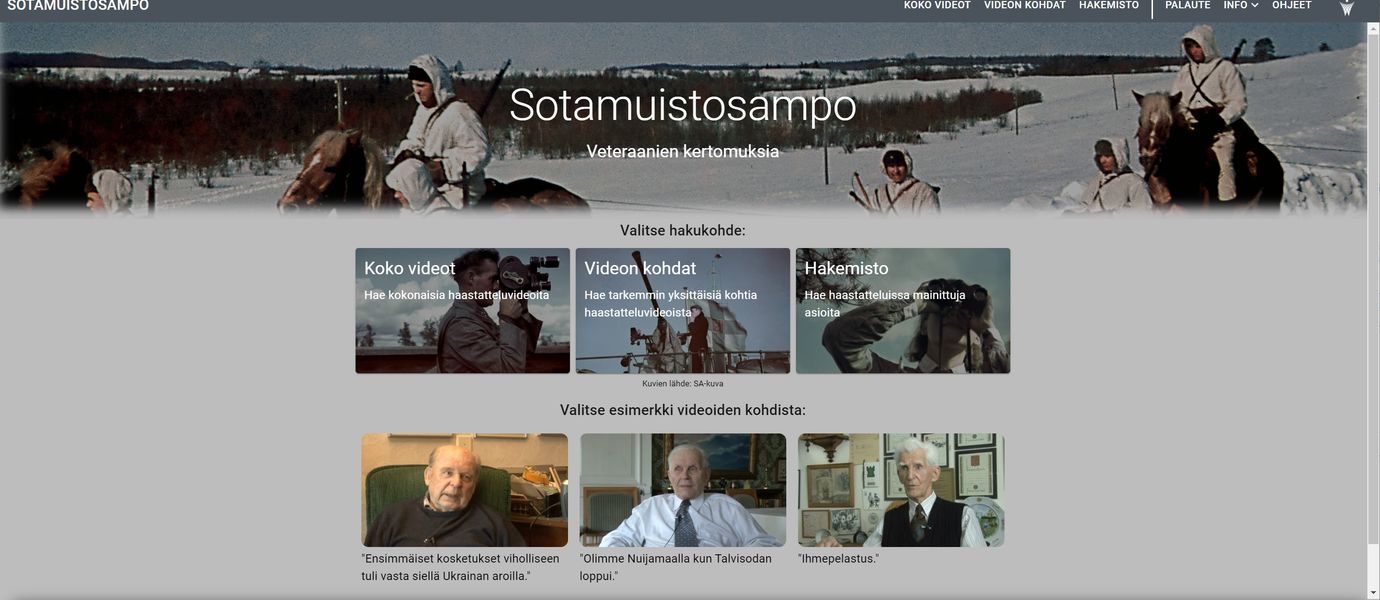Click the logo icon in top-right corner

(1347, 6)
